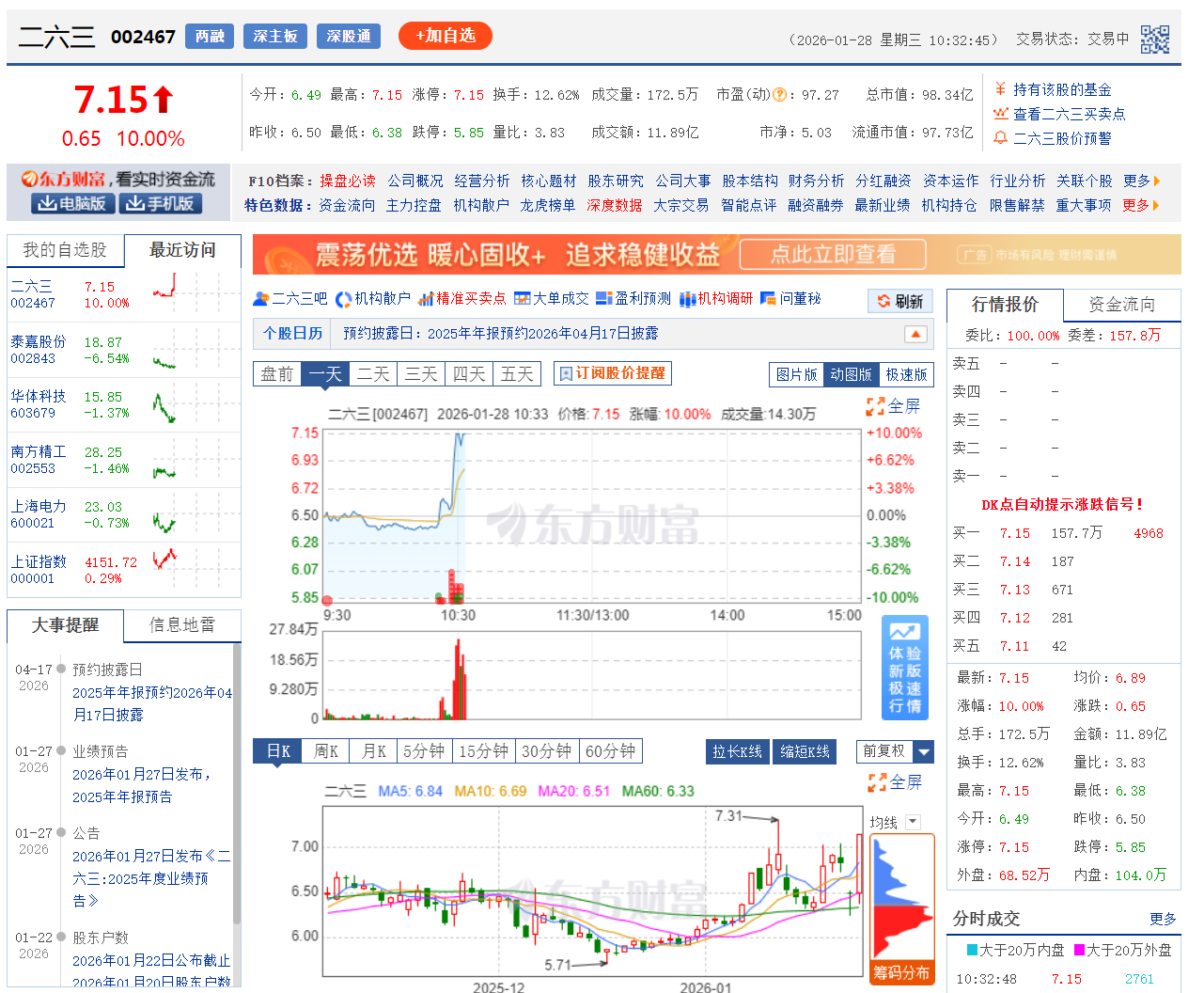Screen dimensions: 1204x993
Task: Open intraday chart 全屏 fullscreen
Action: (x=893, y=406)
